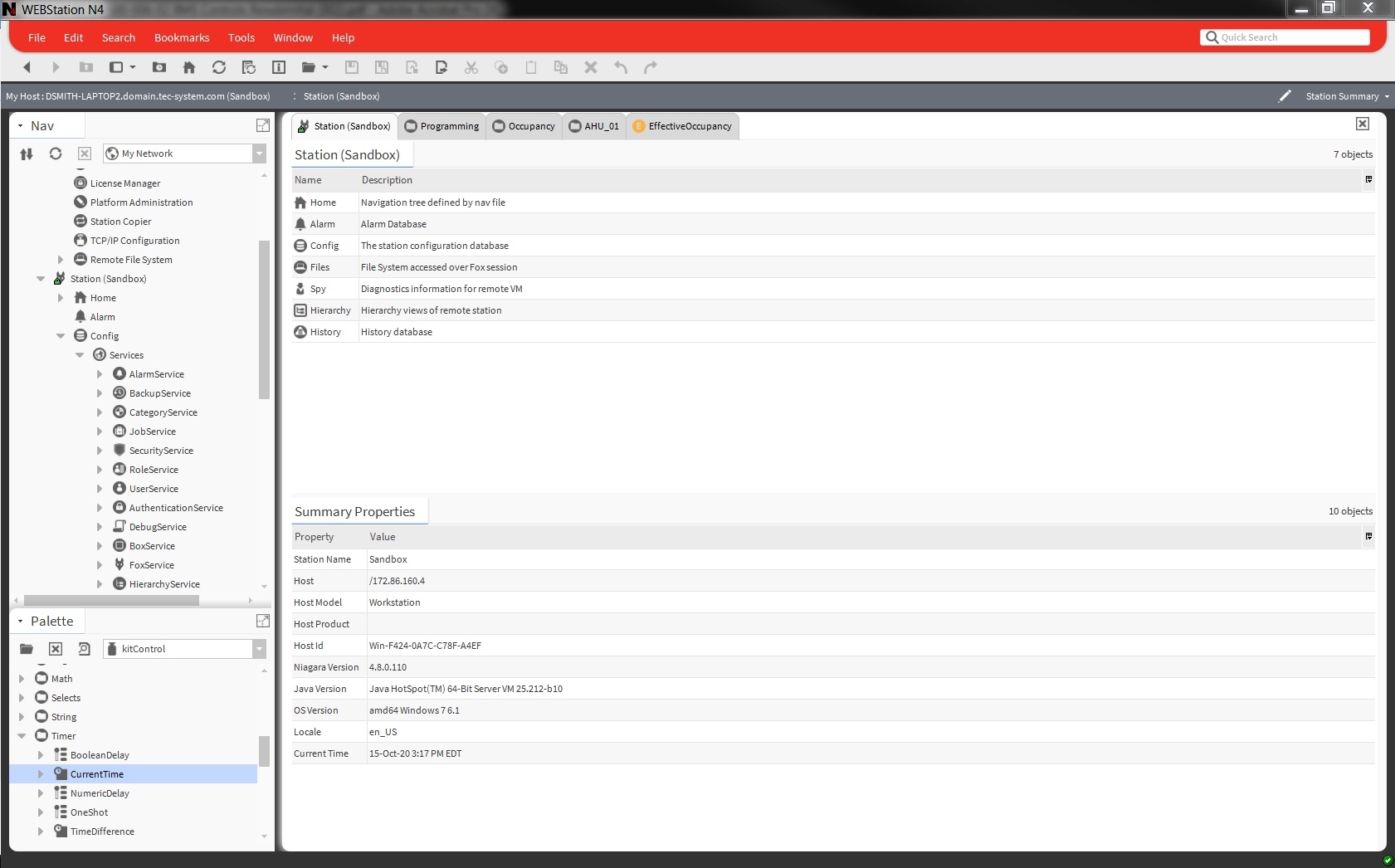
Task: Click My Host path in the locator bar
Action: pos(138,96)
